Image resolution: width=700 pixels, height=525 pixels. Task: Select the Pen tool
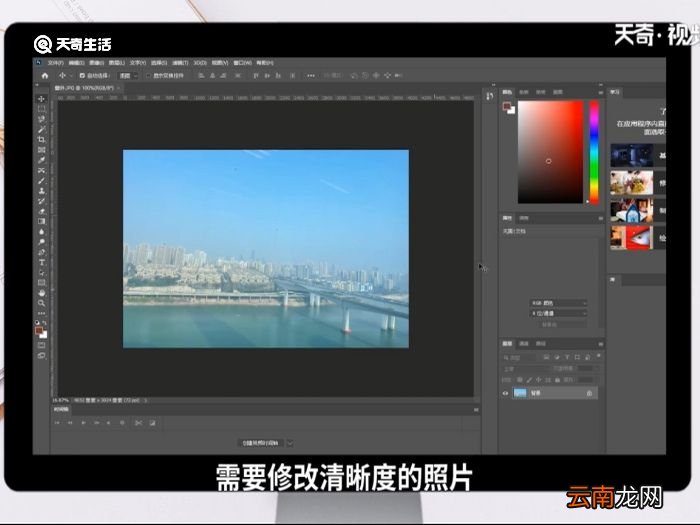pos(42,252)
